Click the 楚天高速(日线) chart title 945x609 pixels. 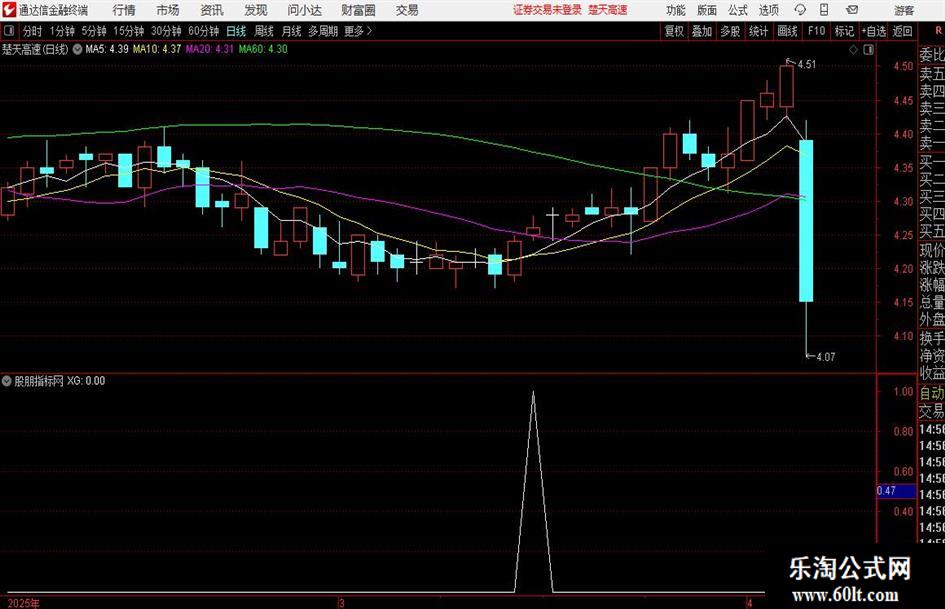(x=35, y=49)
